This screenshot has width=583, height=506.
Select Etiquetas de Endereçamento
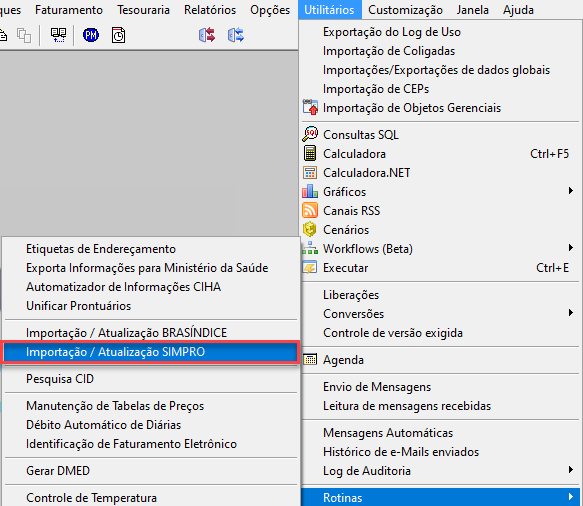pyautogui.click(x=151, y=249)
